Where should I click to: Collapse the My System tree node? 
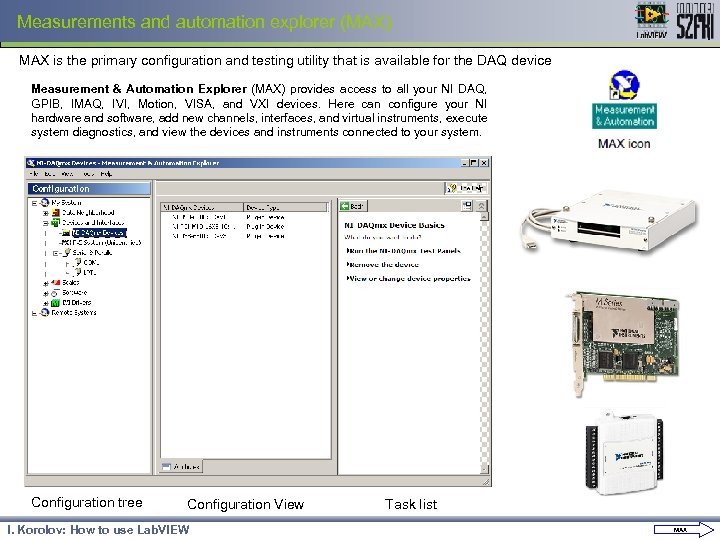pos(34,203)
